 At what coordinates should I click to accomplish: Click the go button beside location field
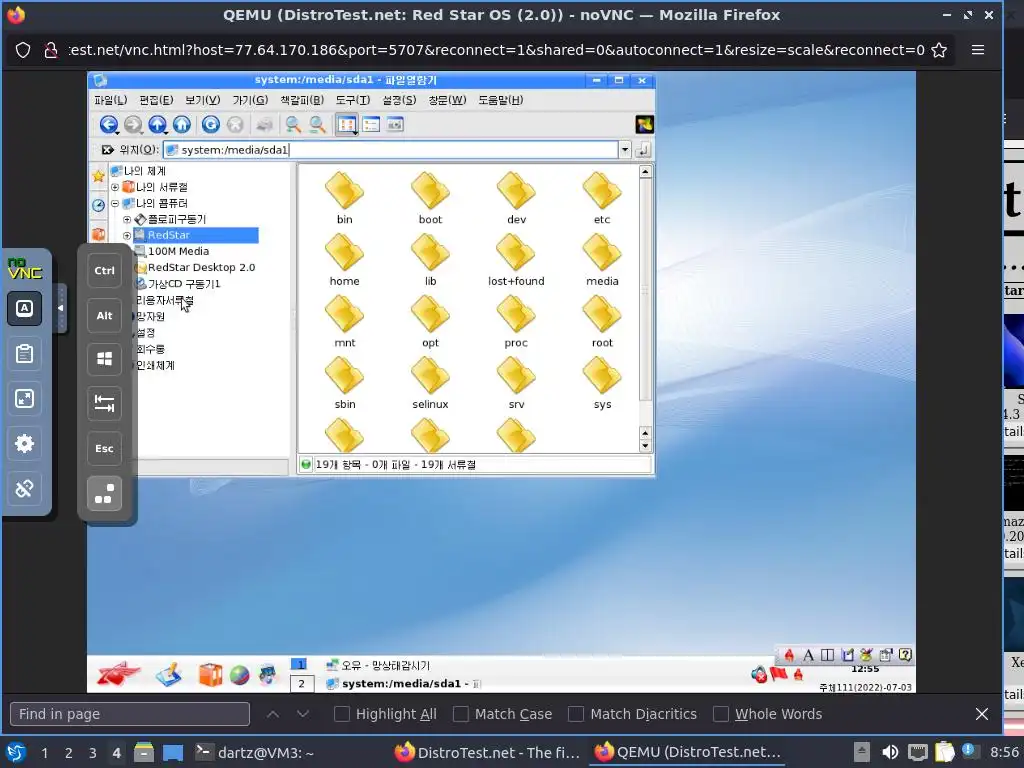click(643, 150)
